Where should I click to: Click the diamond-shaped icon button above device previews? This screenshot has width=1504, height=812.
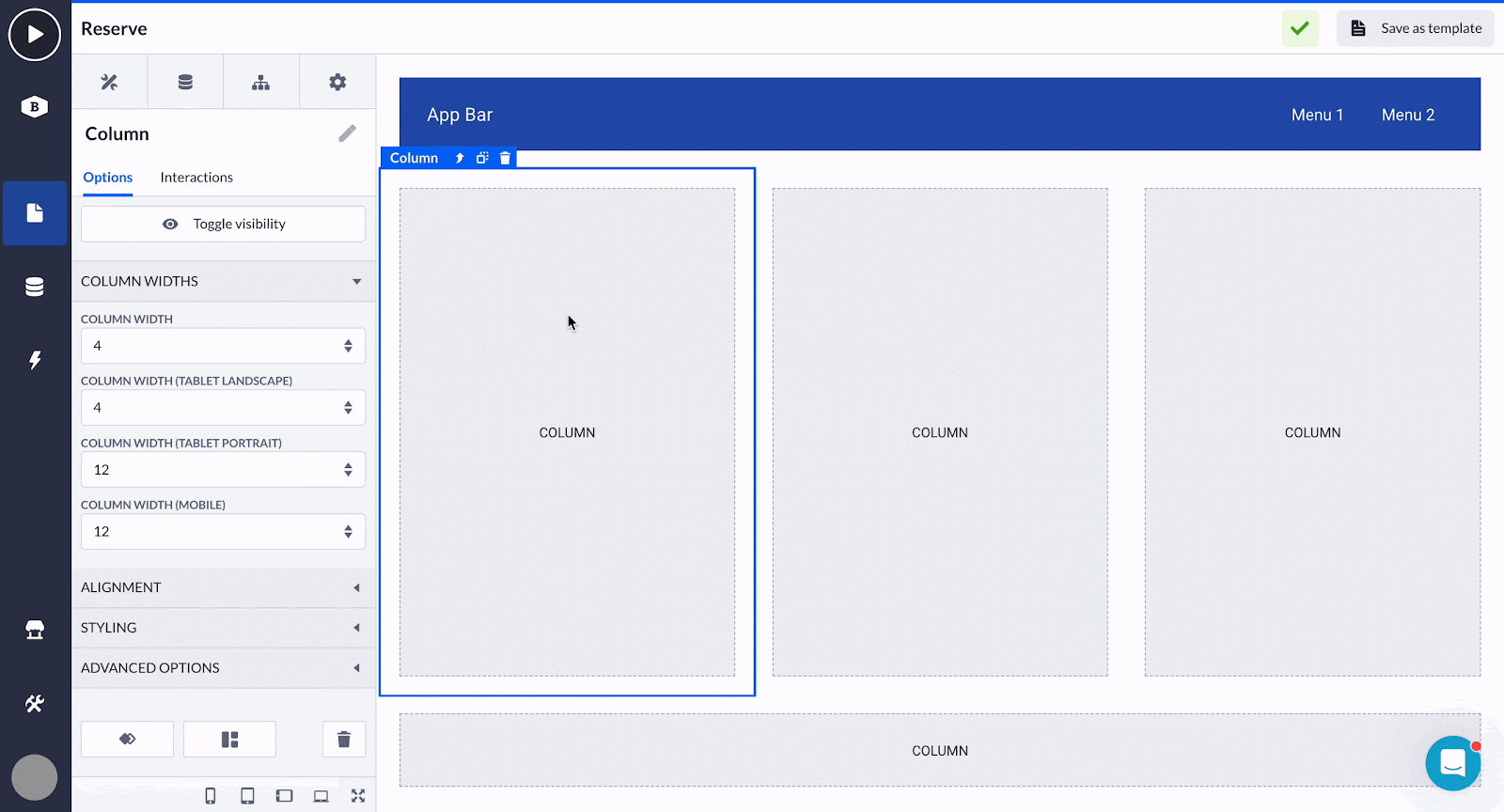pos(127,739)
